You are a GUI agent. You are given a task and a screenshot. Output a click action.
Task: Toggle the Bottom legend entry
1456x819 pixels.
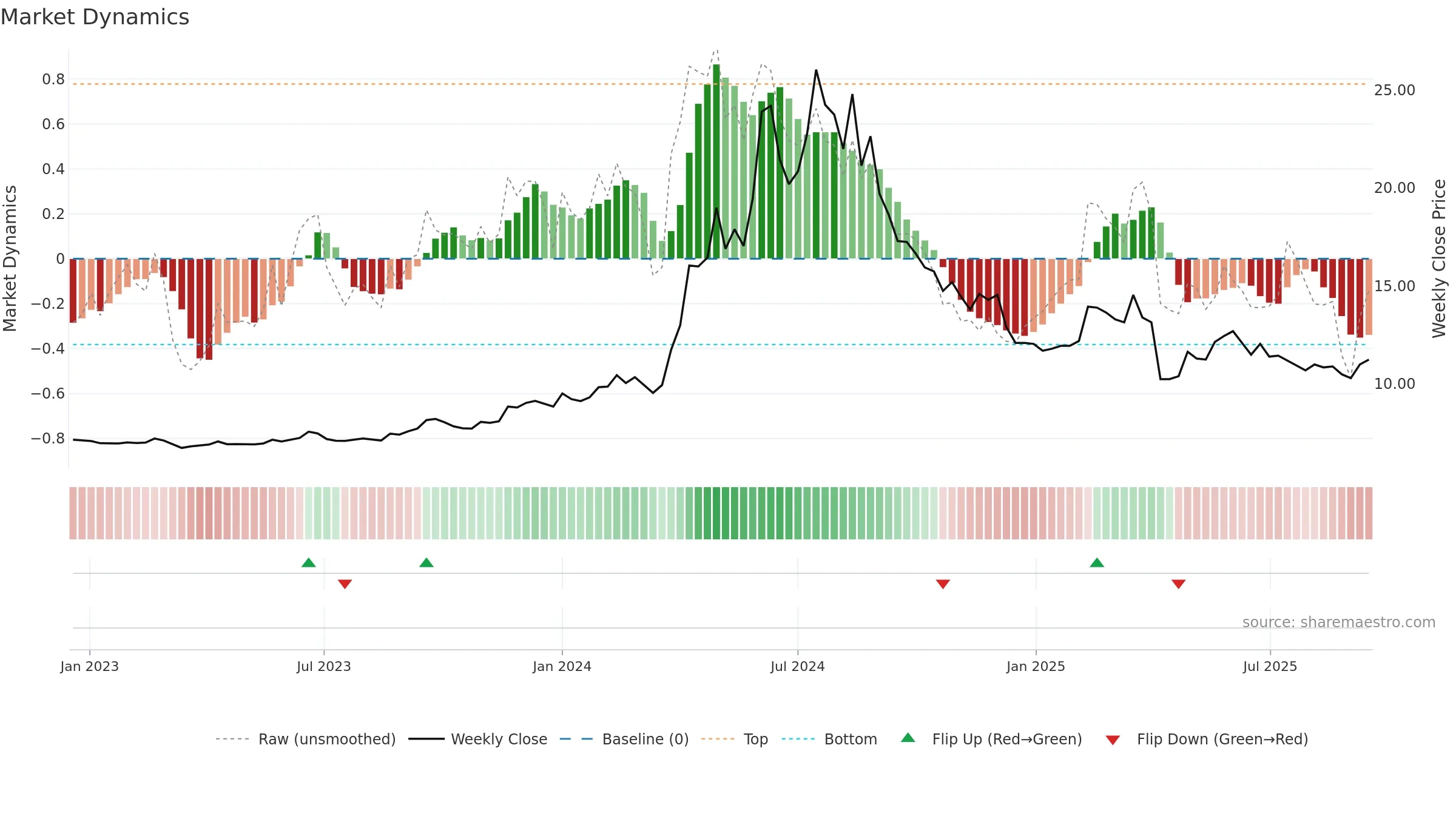pos(829,739)
